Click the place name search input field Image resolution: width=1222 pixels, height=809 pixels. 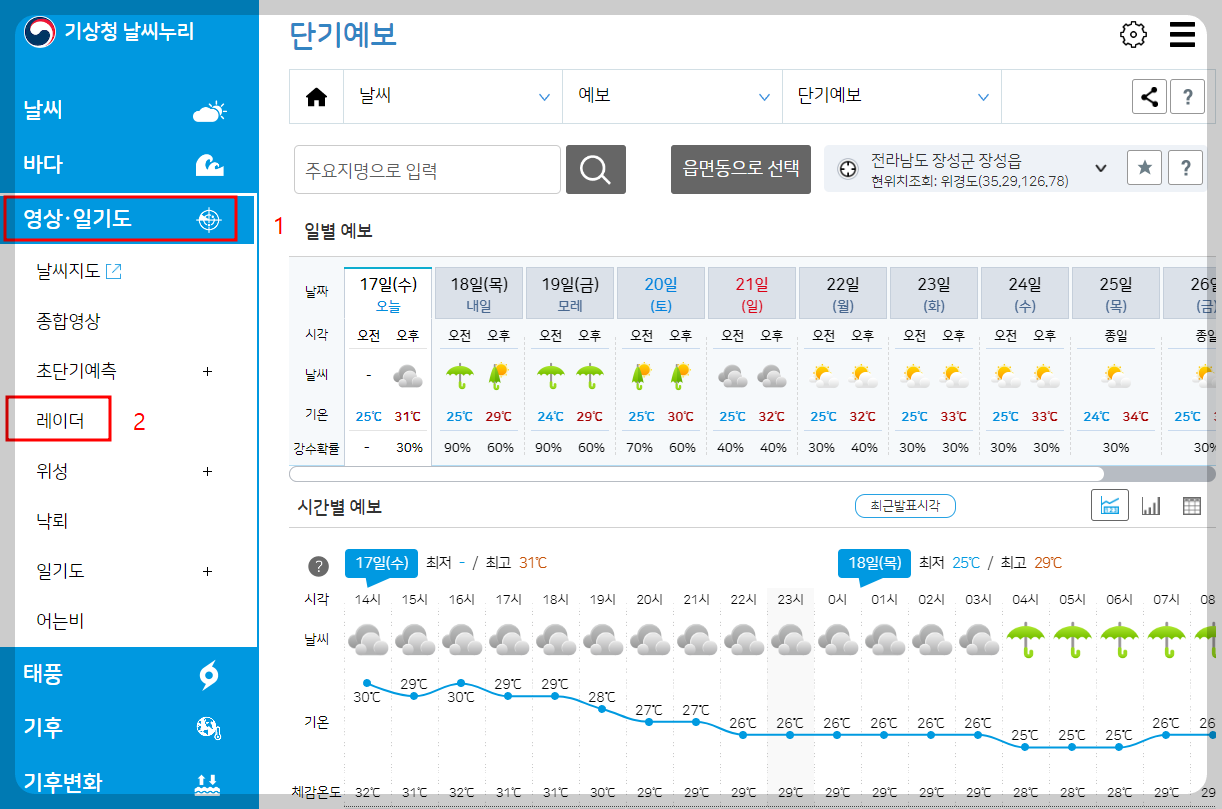pos(427,169)
